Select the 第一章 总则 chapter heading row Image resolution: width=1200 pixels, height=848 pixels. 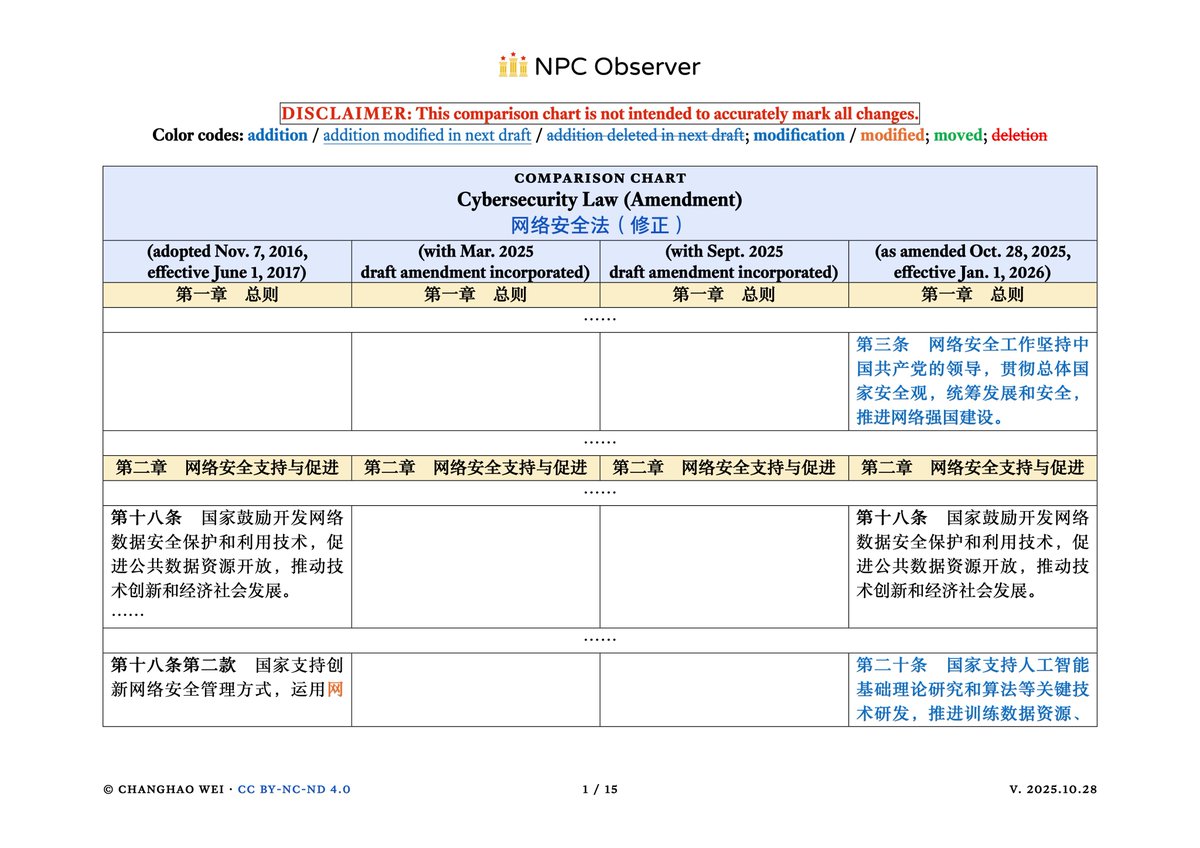[227, 294]
